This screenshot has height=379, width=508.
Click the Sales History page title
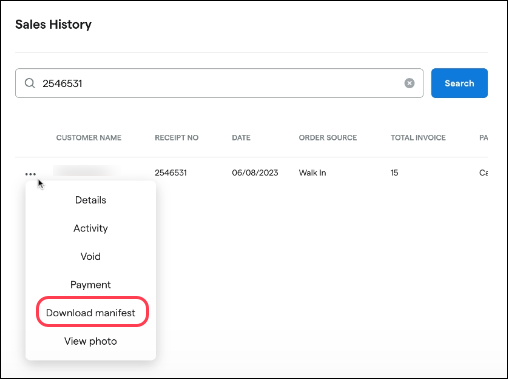[x=53, y=24]
